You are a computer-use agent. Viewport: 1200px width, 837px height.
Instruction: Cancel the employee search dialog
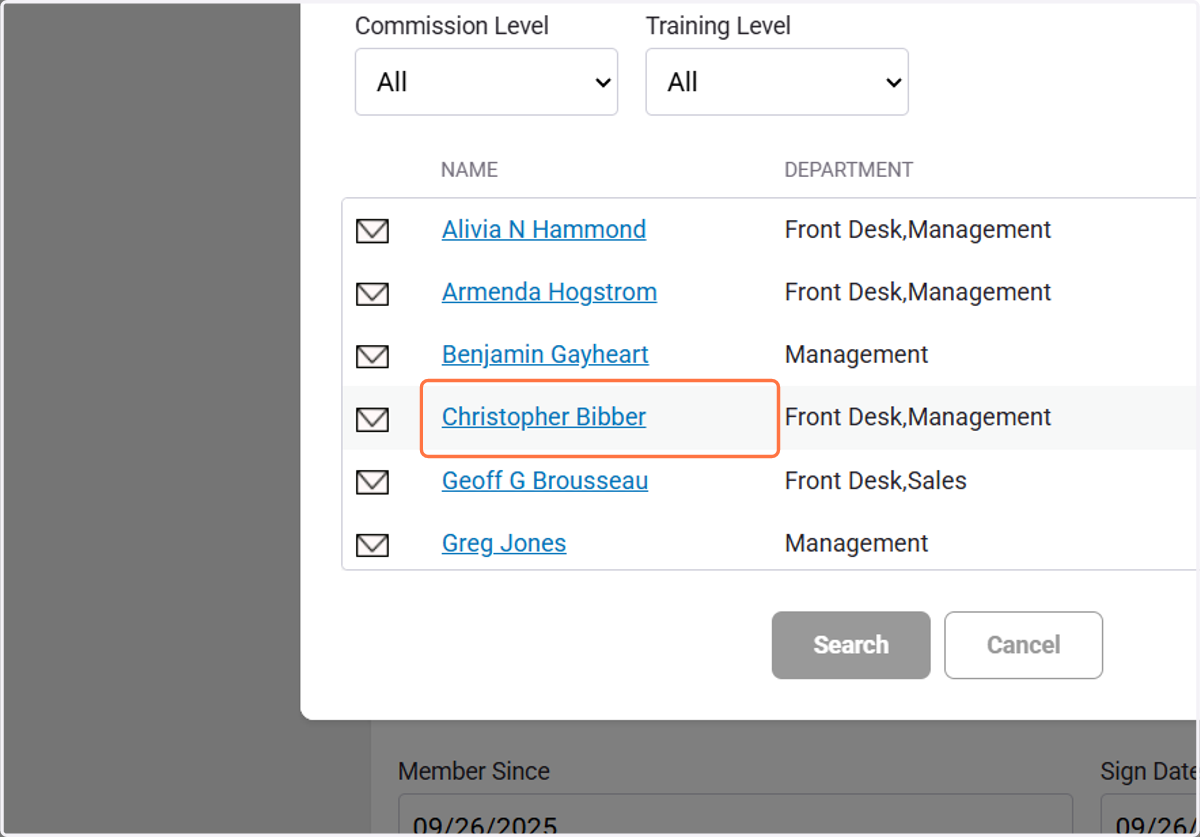point(1023,645)
